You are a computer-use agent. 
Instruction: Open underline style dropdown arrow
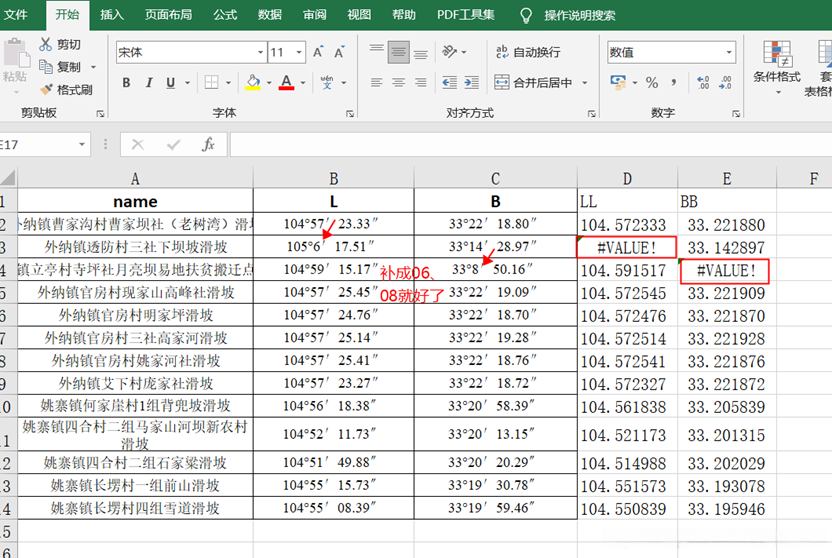(187, 83)
